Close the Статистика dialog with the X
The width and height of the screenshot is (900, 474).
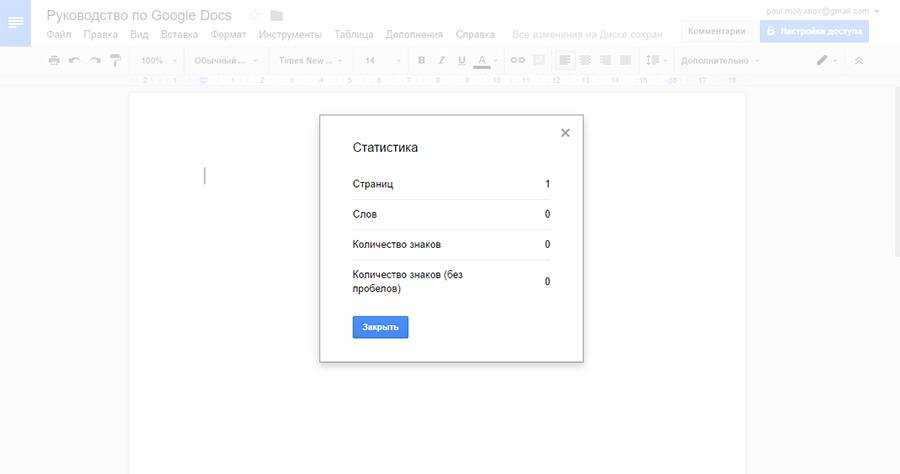point(565,133)
